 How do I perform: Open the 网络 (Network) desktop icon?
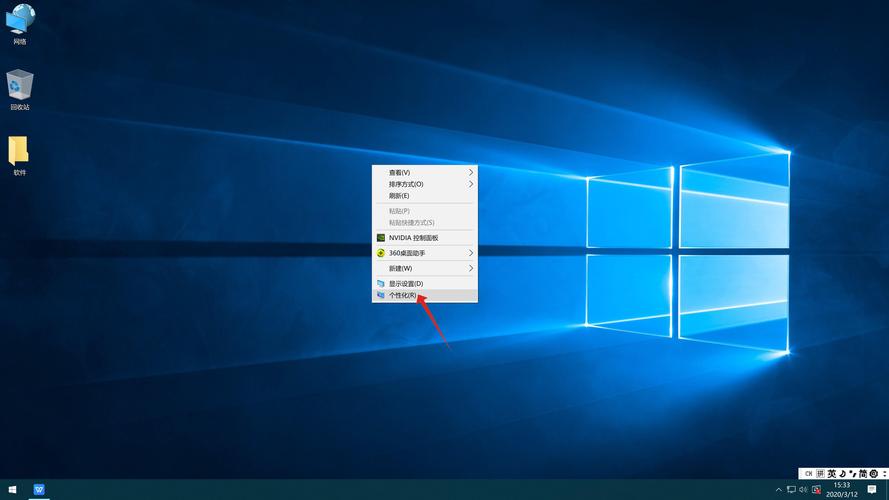(x=20, y=22)
